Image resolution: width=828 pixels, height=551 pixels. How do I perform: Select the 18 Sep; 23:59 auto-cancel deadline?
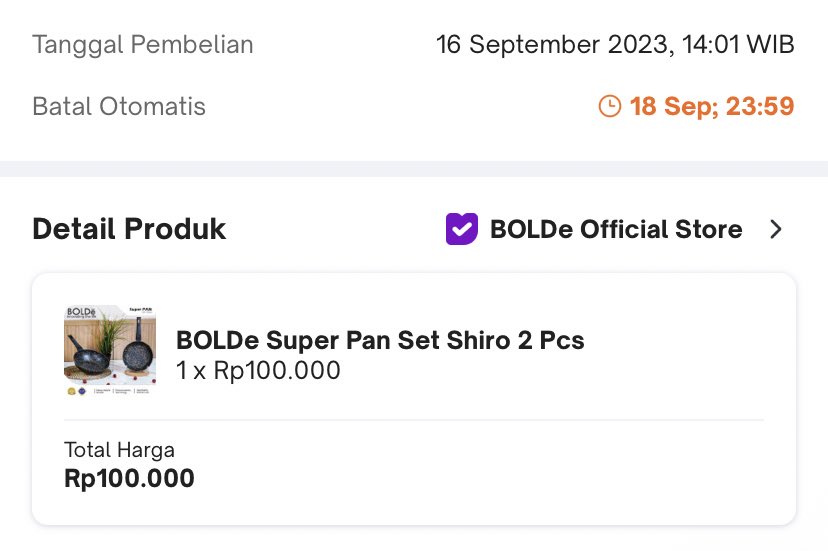click(711, 106)
